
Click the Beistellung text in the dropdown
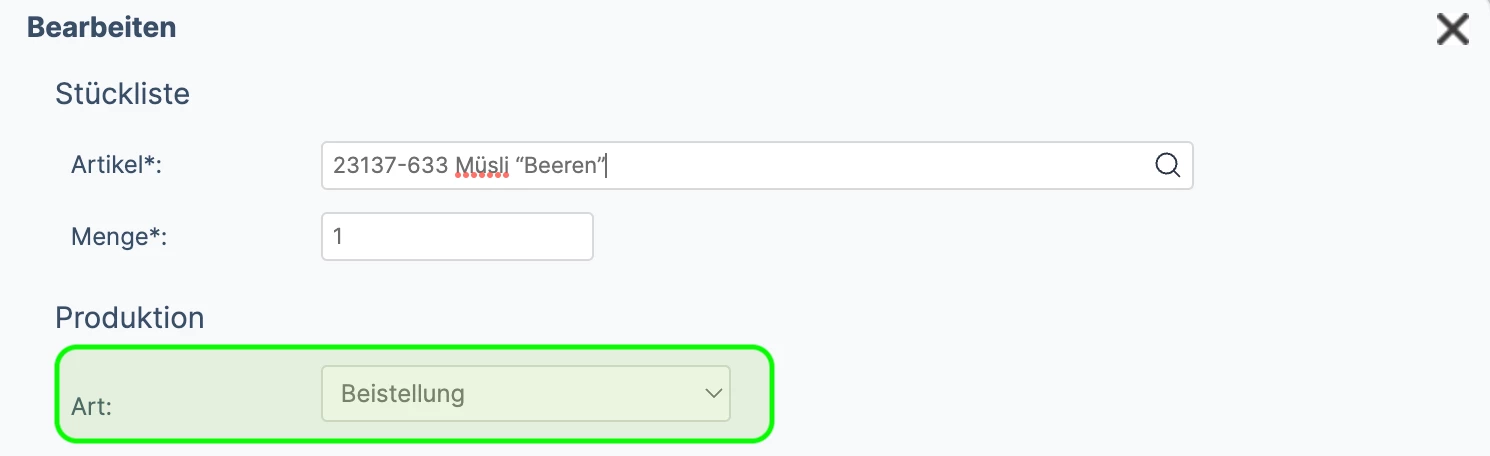click(403, 393)
